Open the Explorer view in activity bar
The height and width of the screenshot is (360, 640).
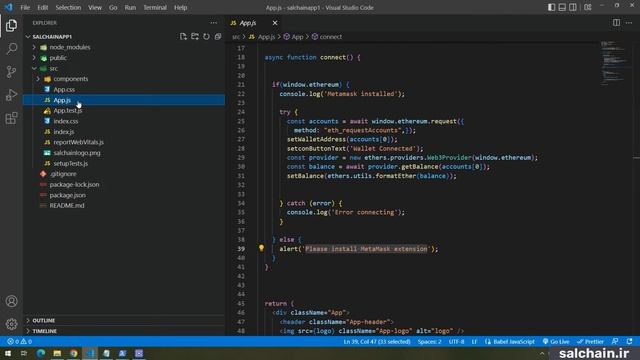11,25
